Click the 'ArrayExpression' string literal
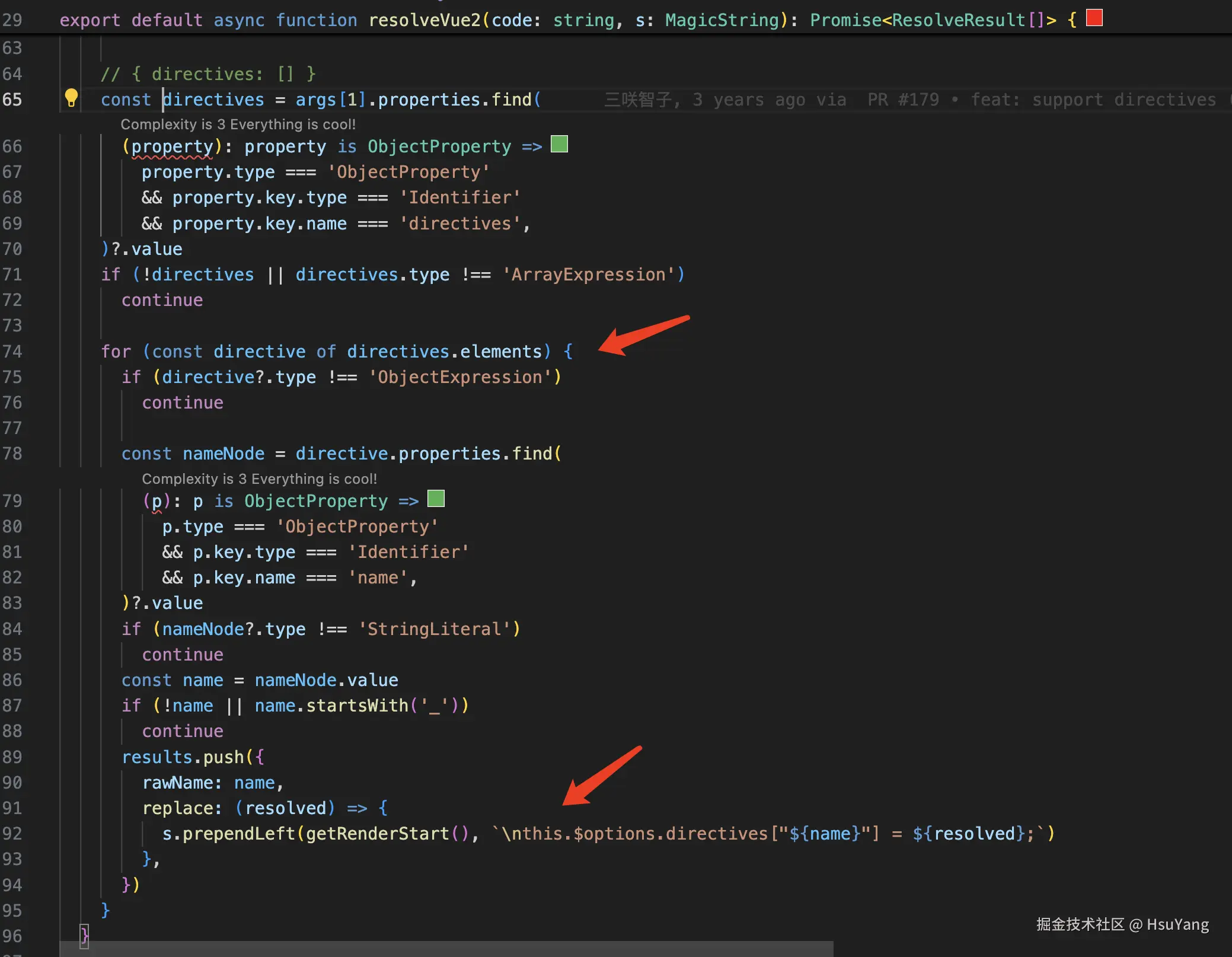 click(588, 275)
